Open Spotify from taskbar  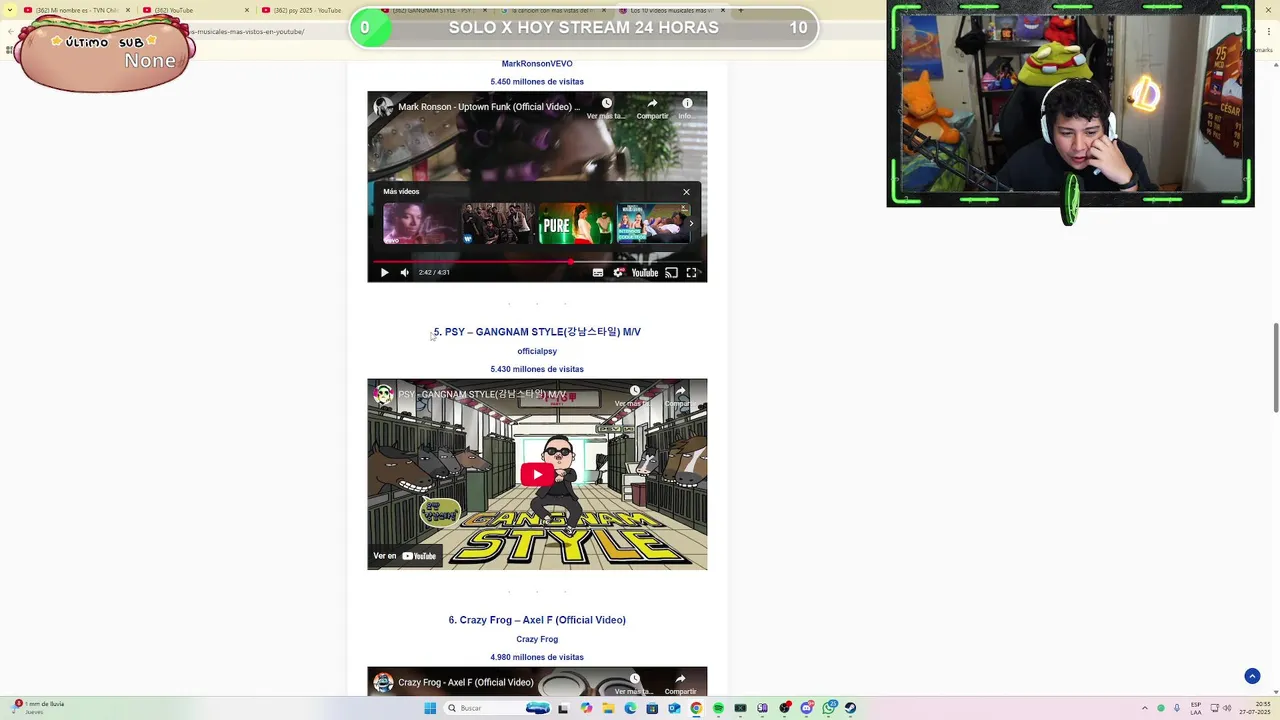click(718, 708)
